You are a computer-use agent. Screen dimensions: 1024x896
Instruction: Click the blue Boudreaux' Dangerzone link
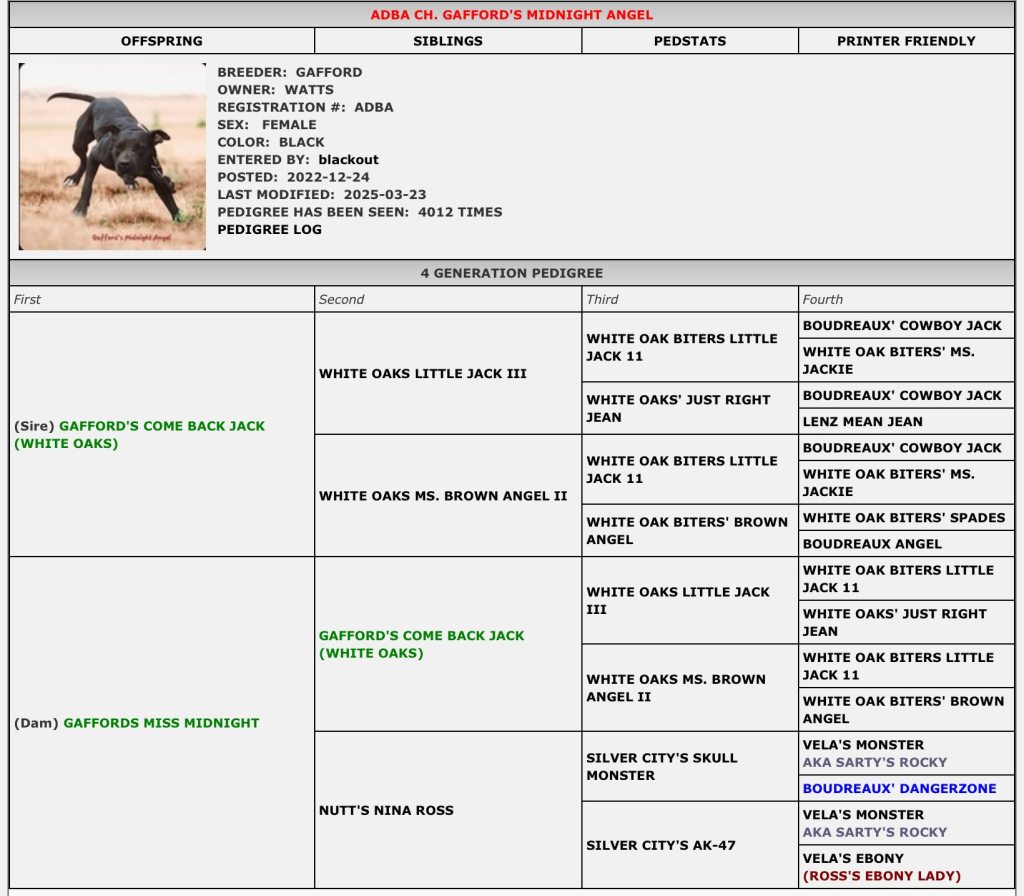pyautogui.click(x=899, y=788)
